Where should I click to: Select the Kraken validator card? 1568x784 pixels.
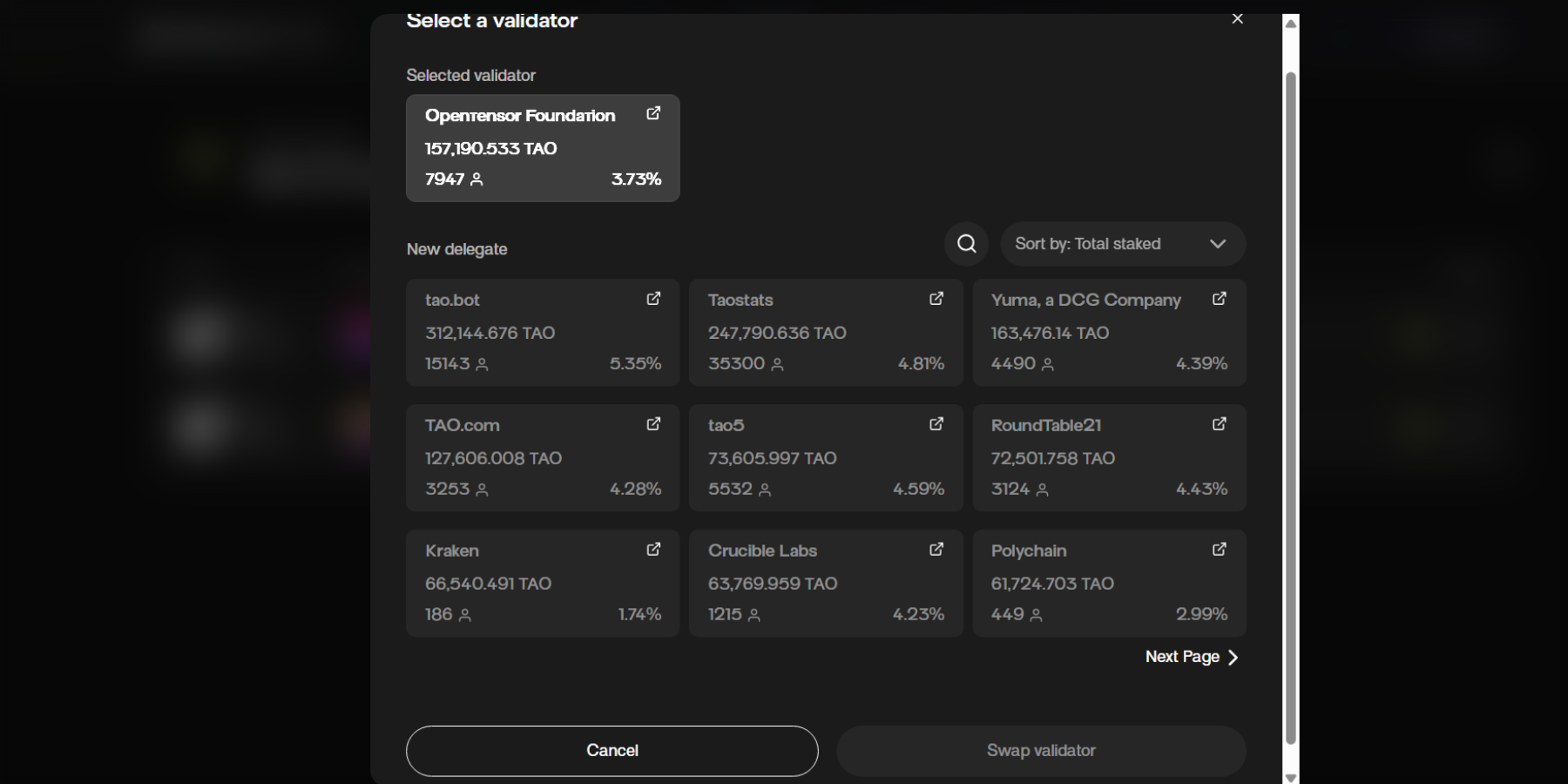[542, 584]
